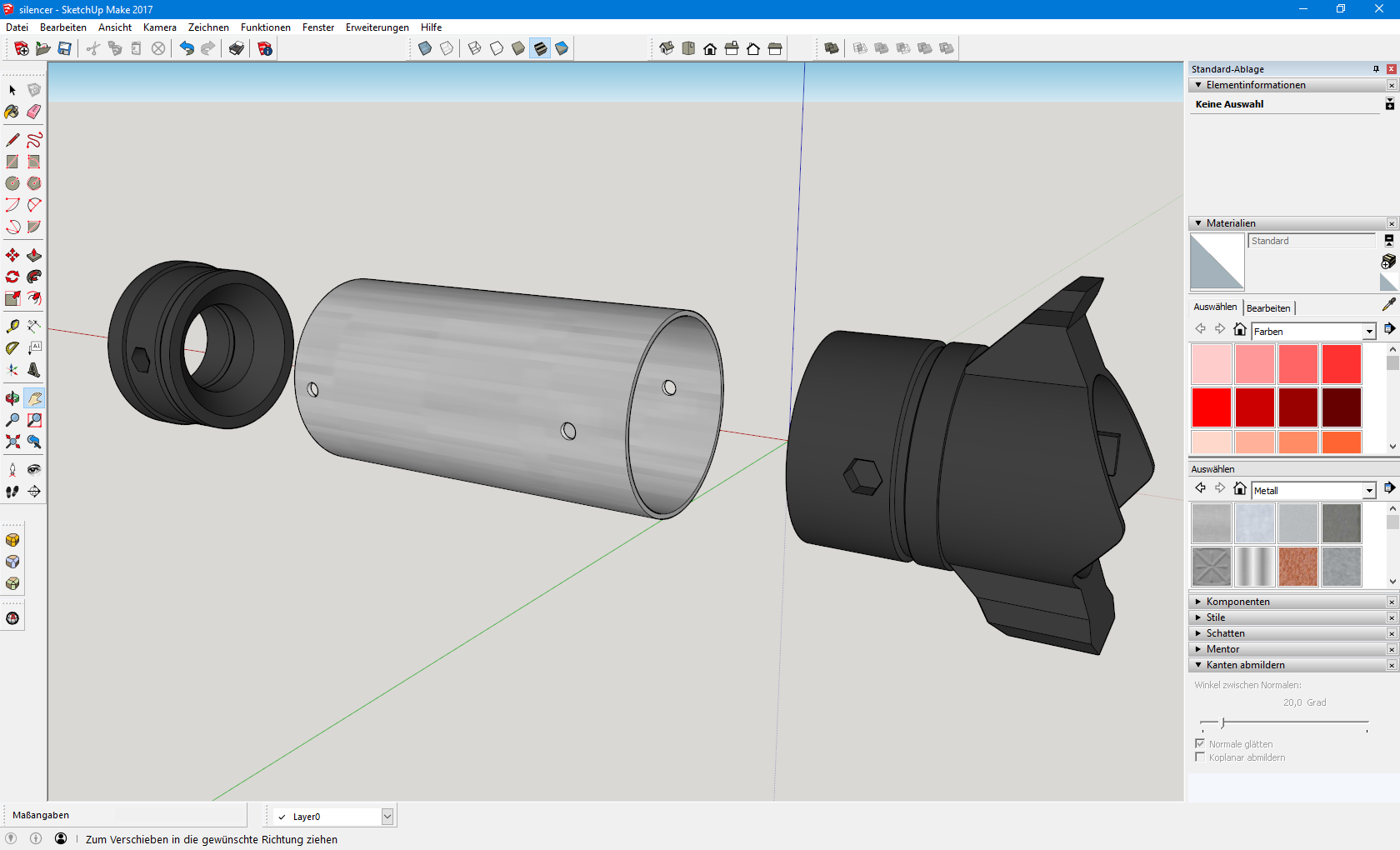Image resolution: width=1400 pixels, height=850 pixels.
Task: Click the Maßangaben measurement input field
Action: point(179,815)
